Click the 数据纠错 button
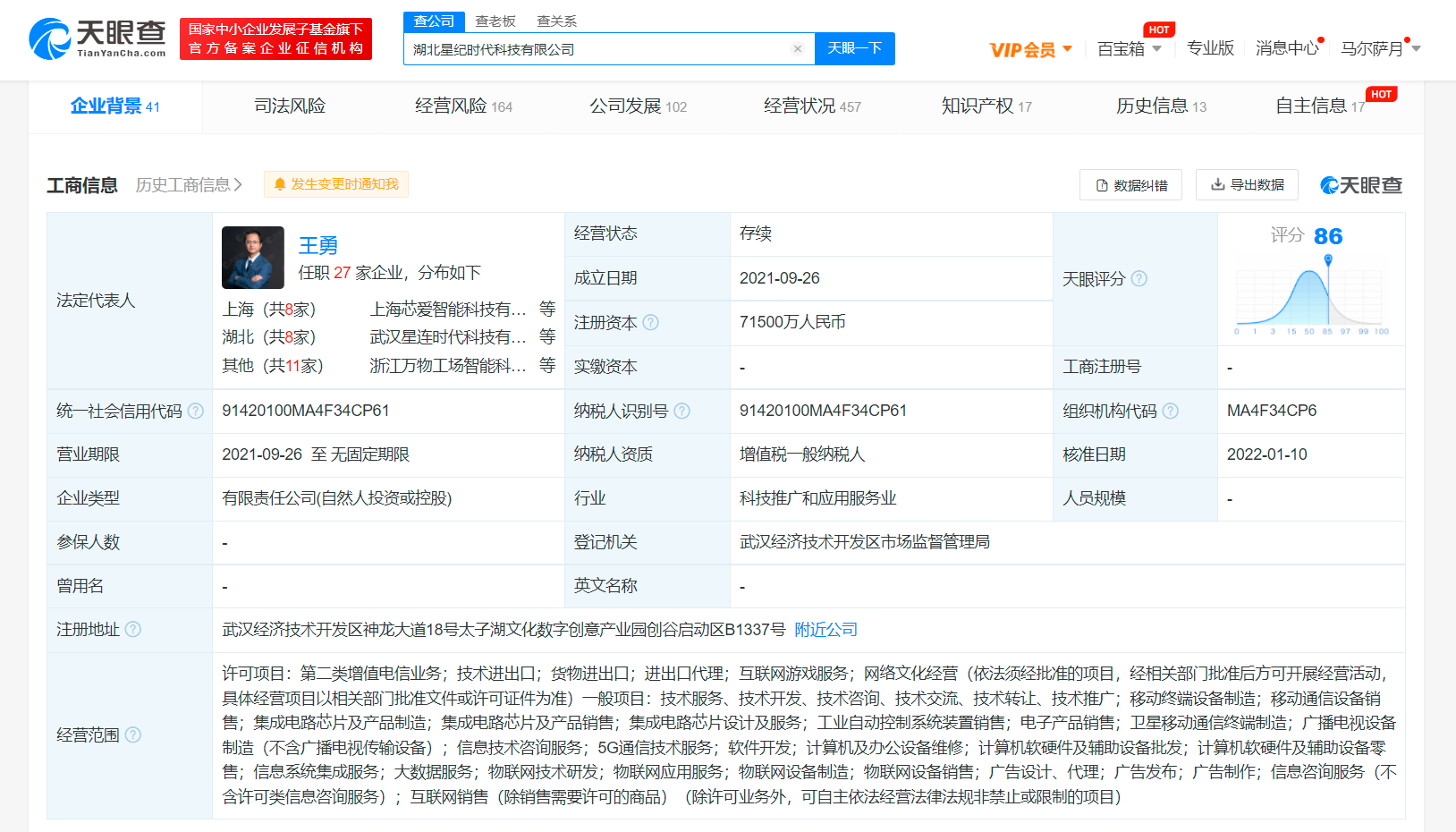The height and width of the screenshot is (832, 1456). (x=1130, y=185)
